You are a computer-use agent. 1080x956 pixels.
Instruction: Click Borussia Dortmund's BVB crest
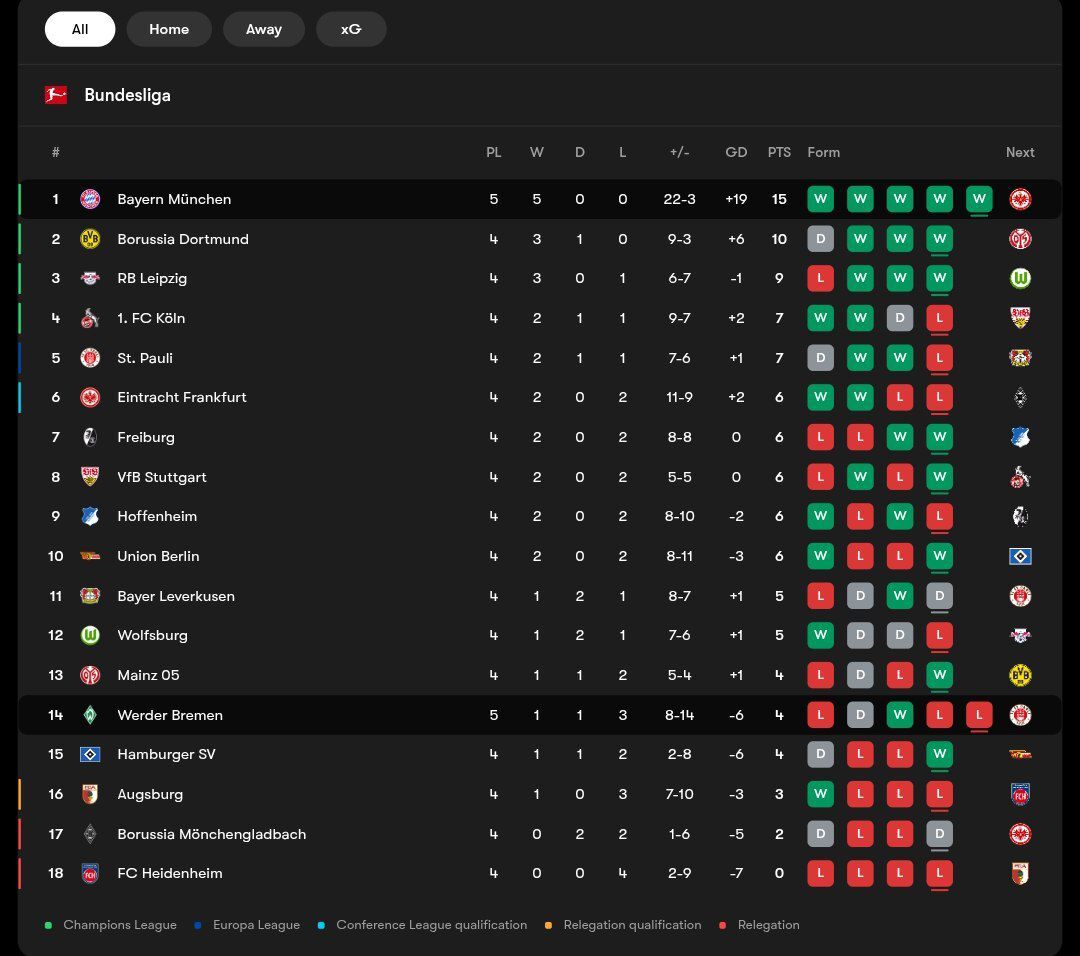[x=90, y=239]
